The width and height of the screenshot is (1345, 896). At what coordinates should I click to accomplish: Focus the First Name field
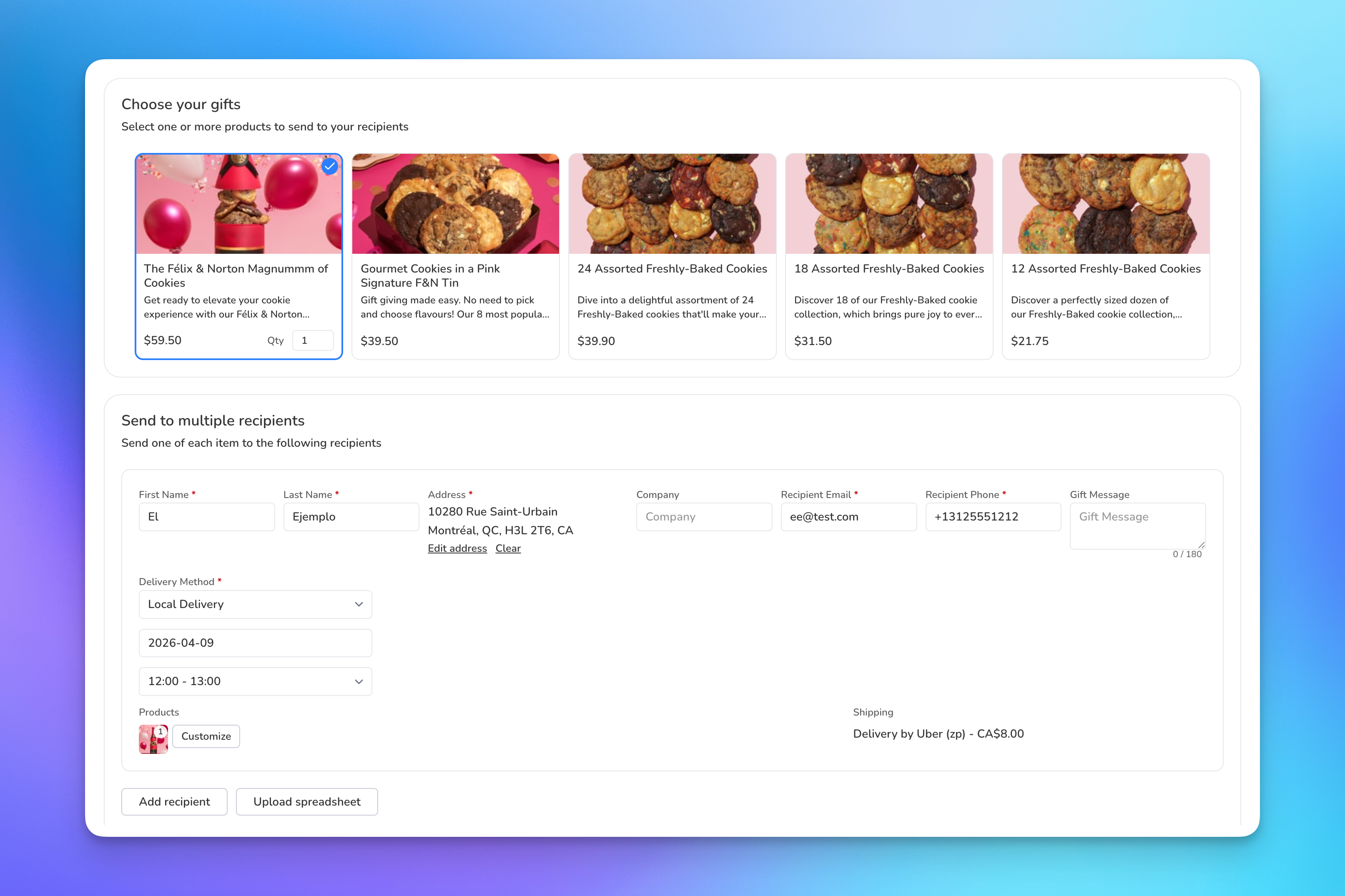pyautogui.click(x=206, y=517)
